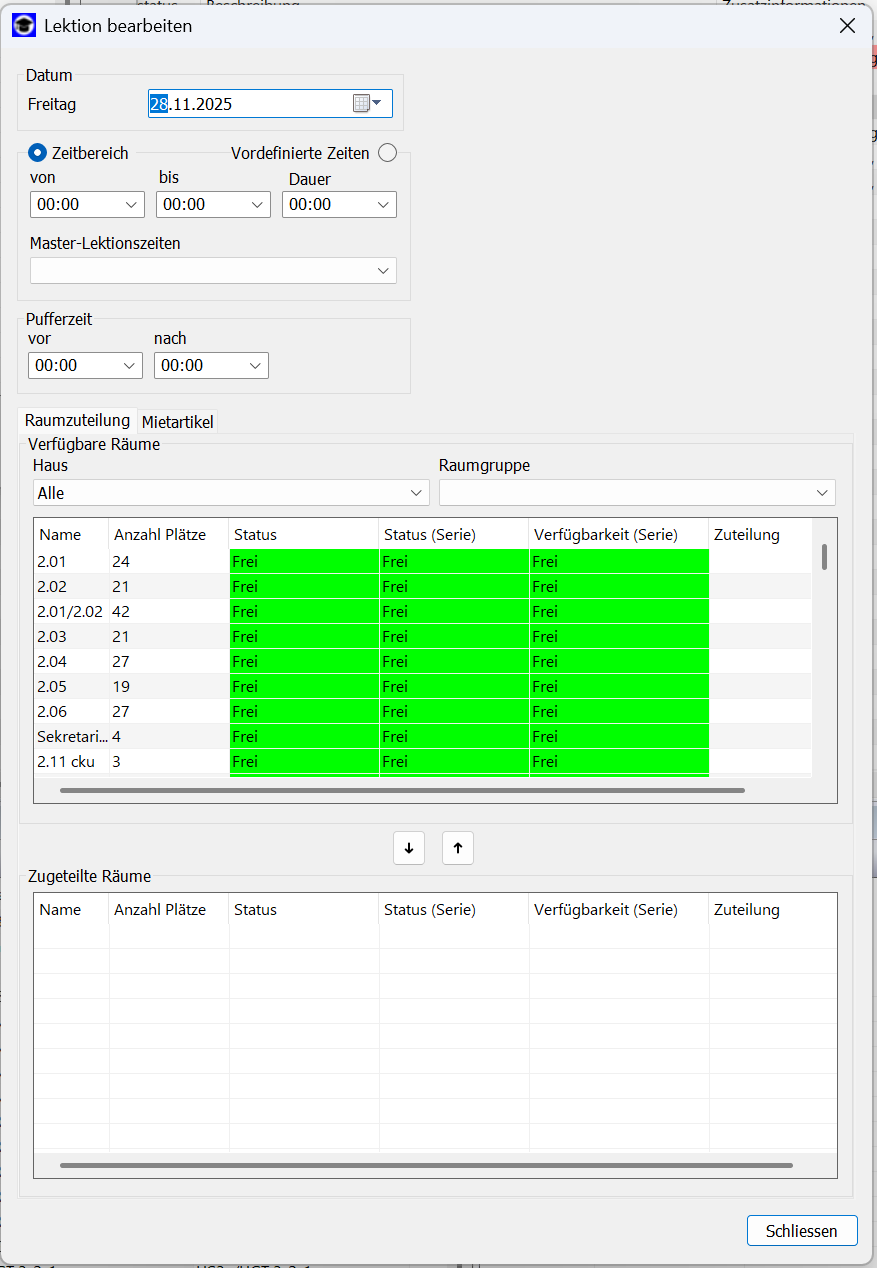The width and height of the screenshot is (877, 1268).
Task: Select room 2.05 row
Action: pos(423,686)
